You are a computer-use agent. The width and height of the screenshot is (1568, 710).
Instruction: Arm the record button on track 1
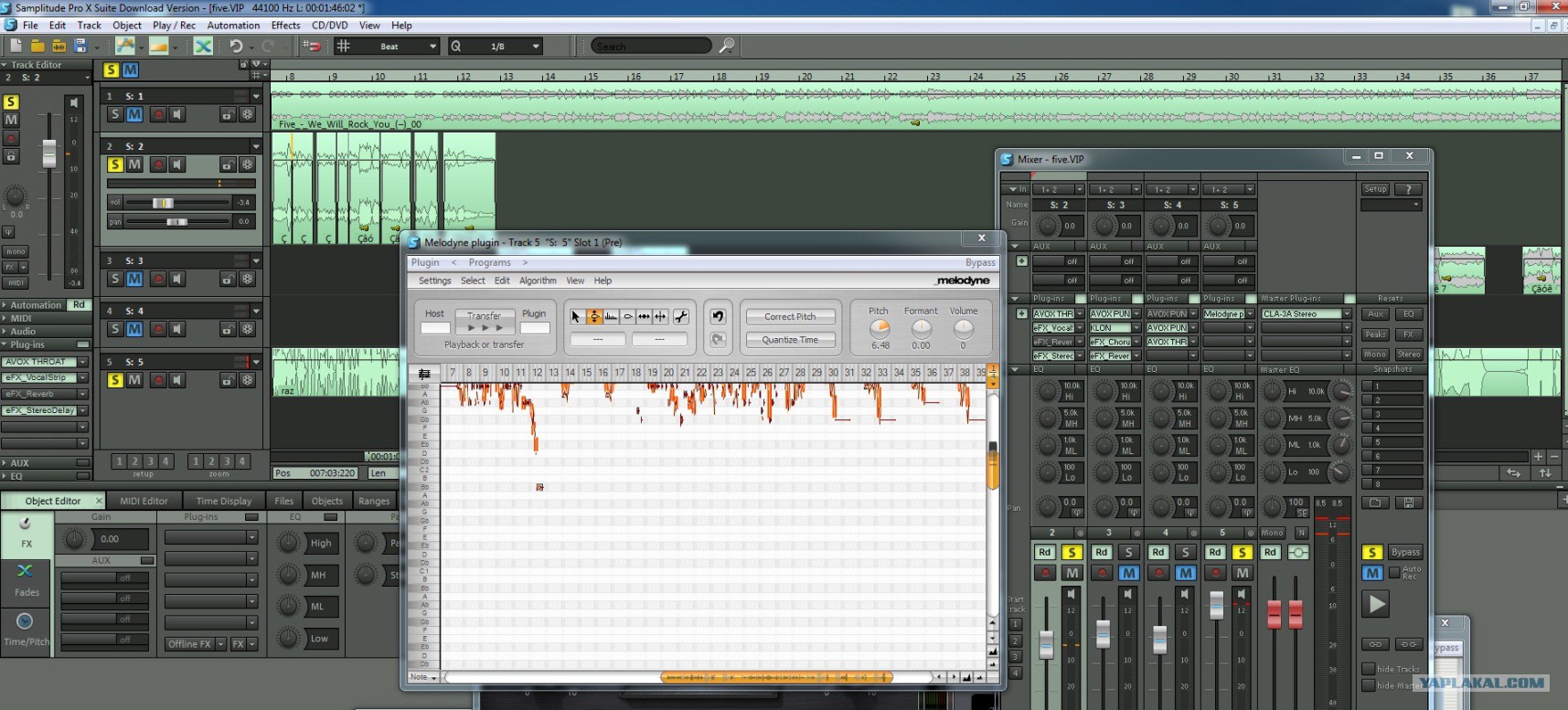(156, 114)
